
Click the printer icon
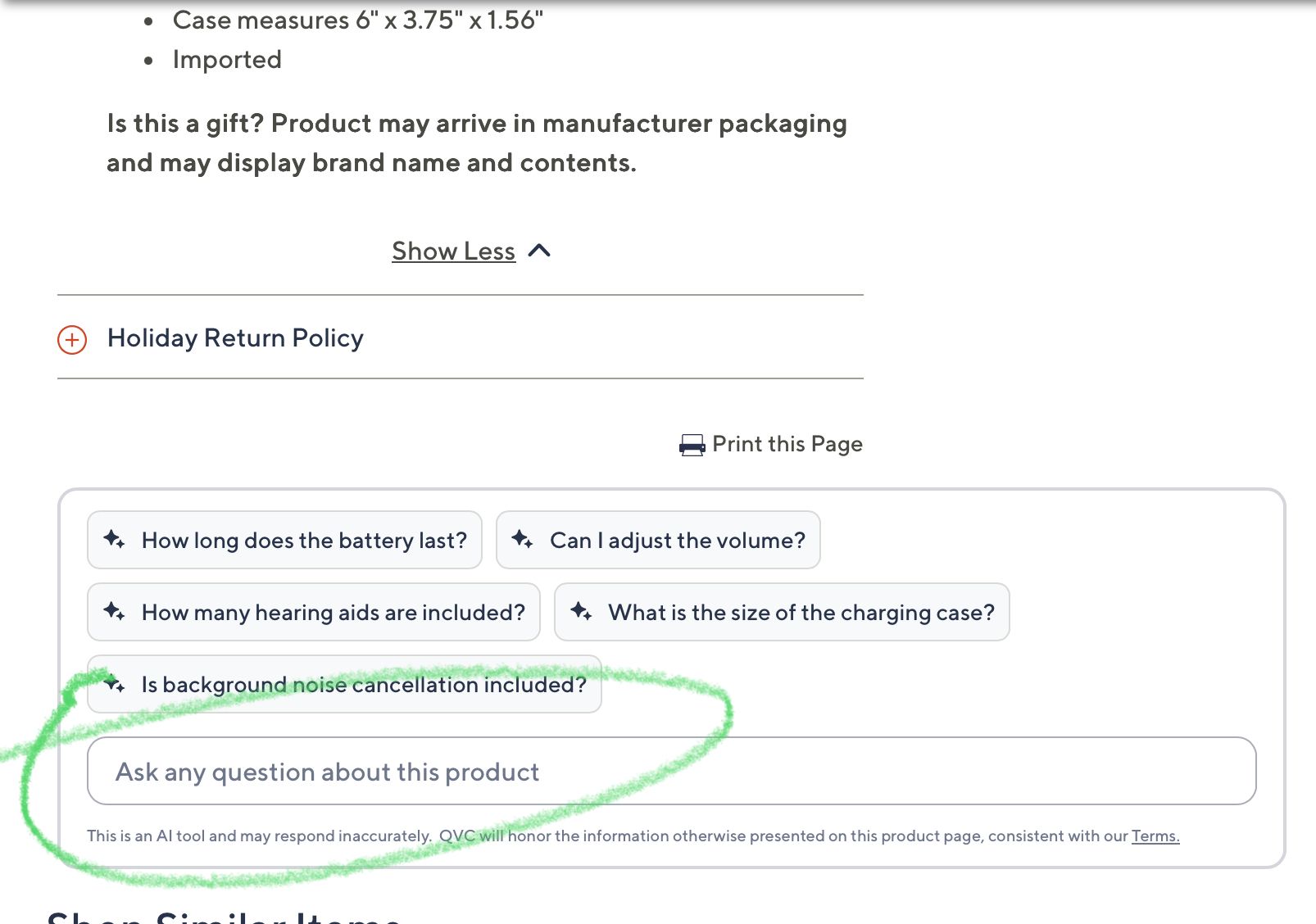coord(692,445)
